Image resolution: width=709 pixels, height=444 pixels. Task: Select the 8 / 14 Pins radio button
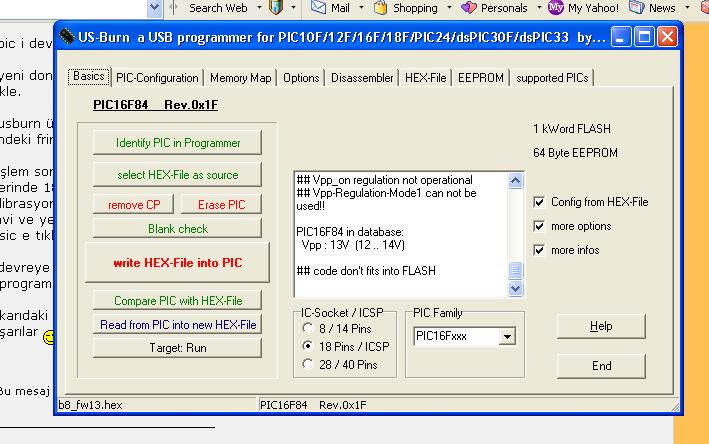[x=308, y=328]
